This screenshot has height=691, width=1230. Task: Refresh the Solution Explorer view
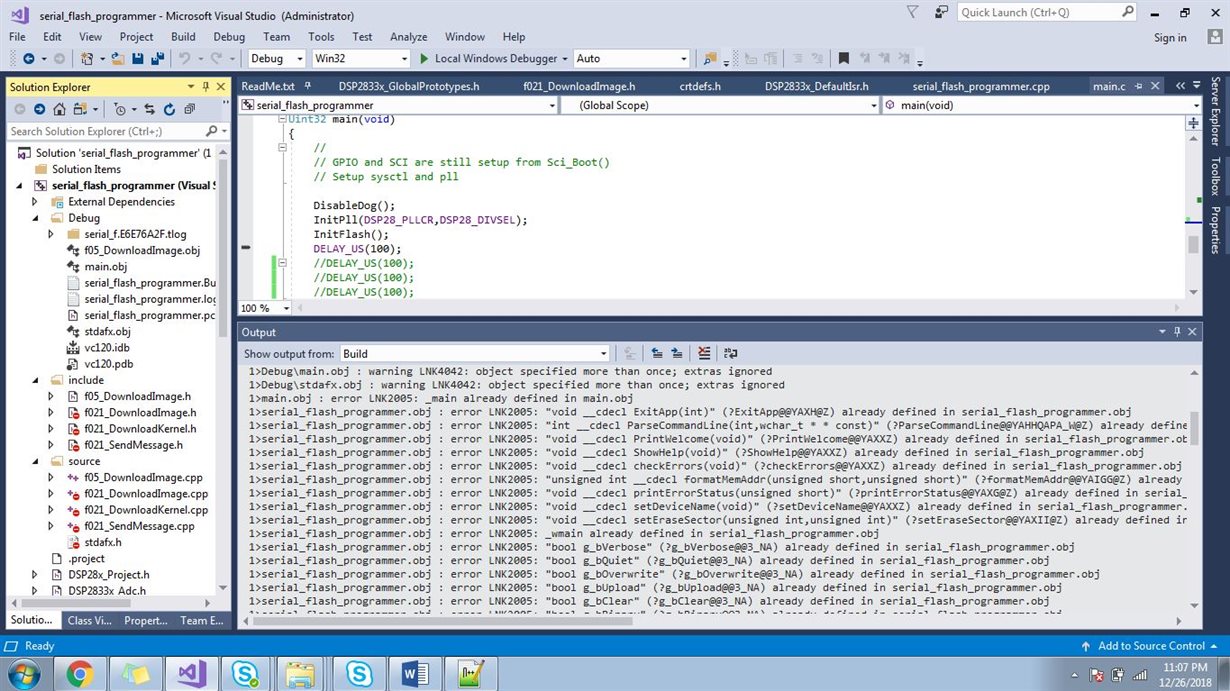(169, 108)
